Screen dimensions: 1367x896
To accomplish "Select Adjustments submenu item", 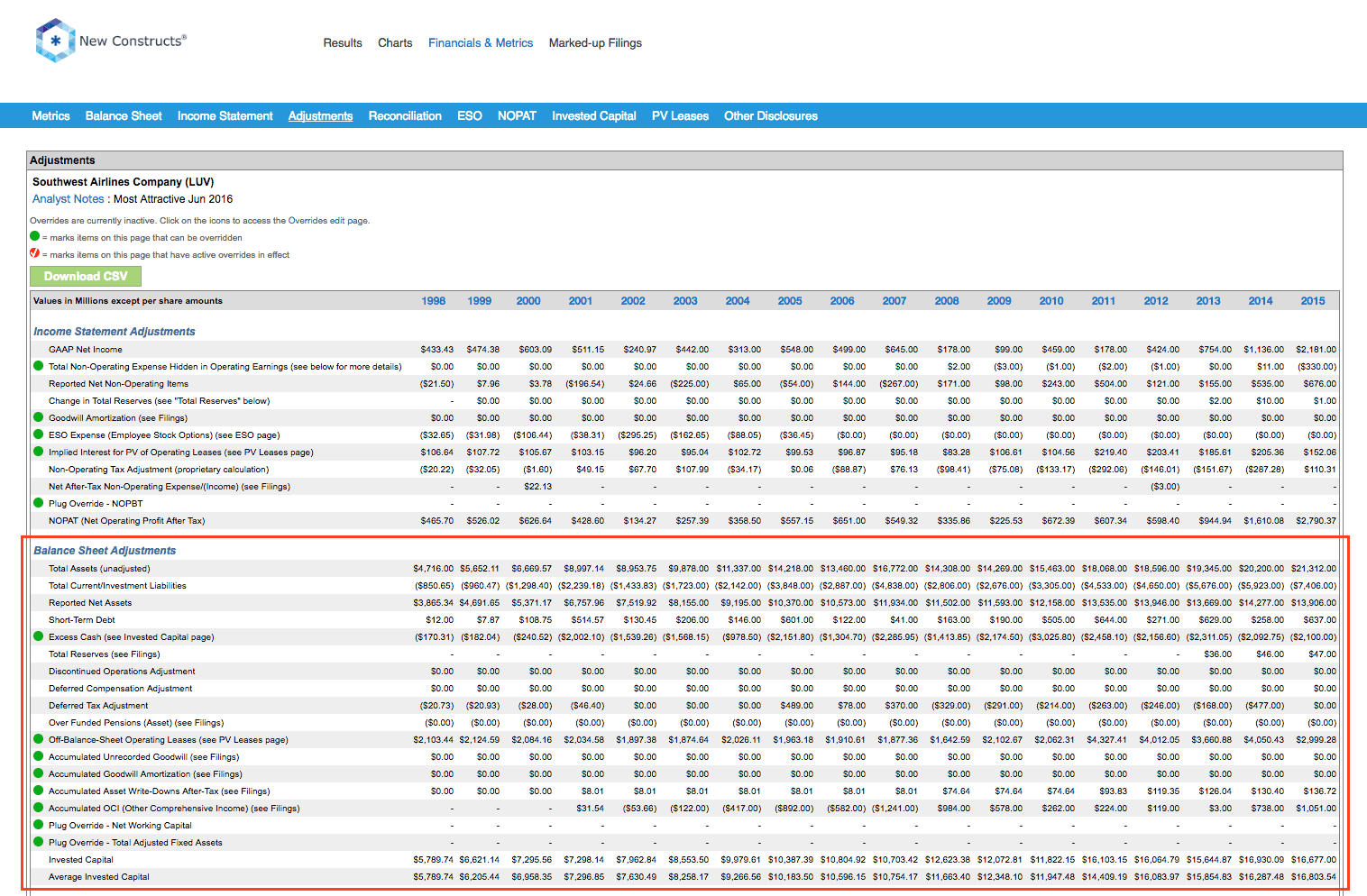I will tap(320, 115).
